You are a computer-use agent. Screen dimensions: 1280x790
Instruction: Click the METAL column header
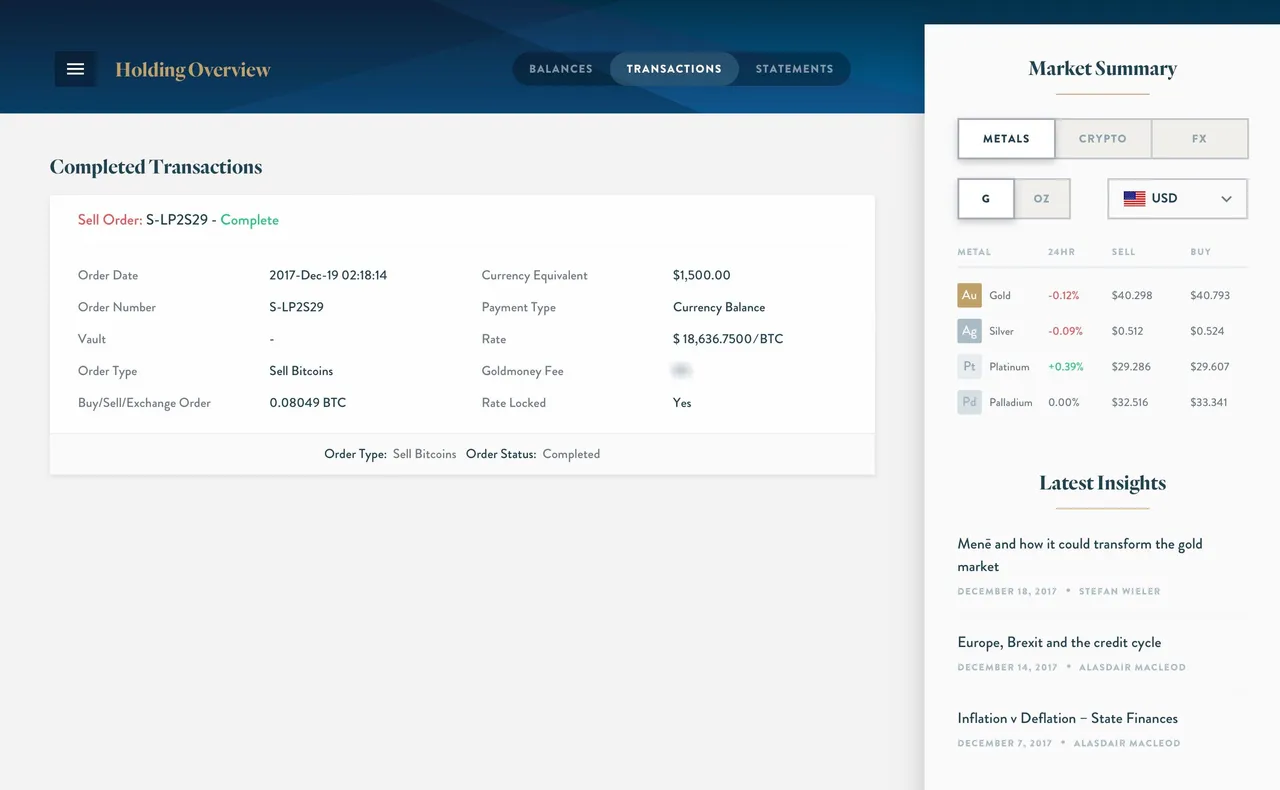pyautogui.click(x=974, y=252)
